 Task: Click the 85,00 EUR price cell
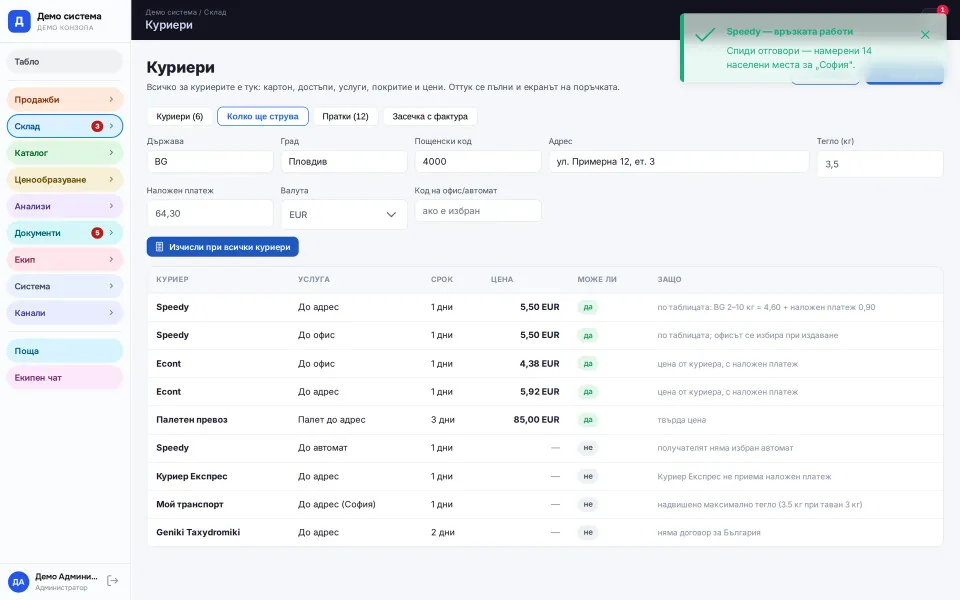pyautogui.click(x=536, y=420)
